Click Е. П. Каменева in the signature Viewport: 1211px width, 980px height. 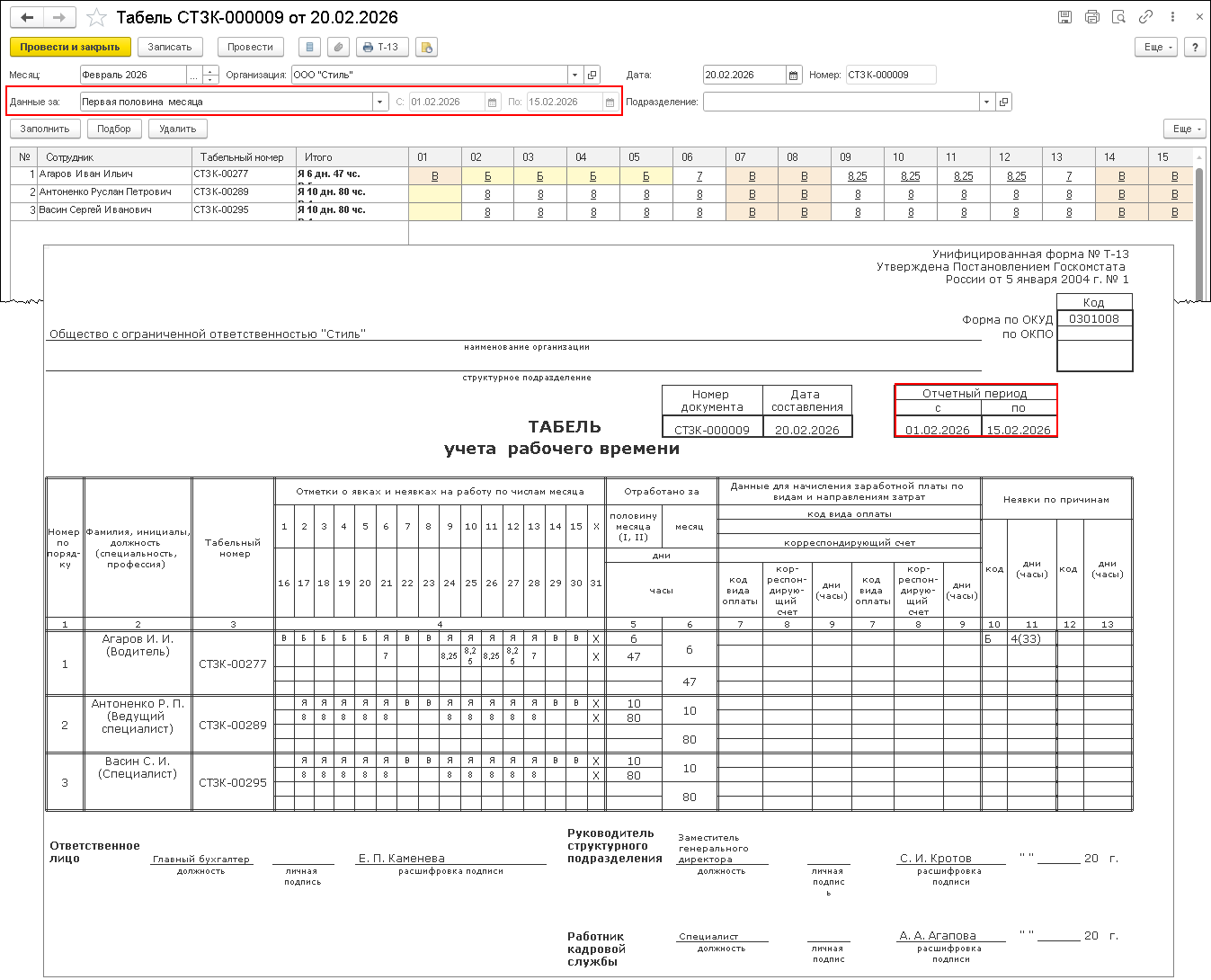(402, 858)
